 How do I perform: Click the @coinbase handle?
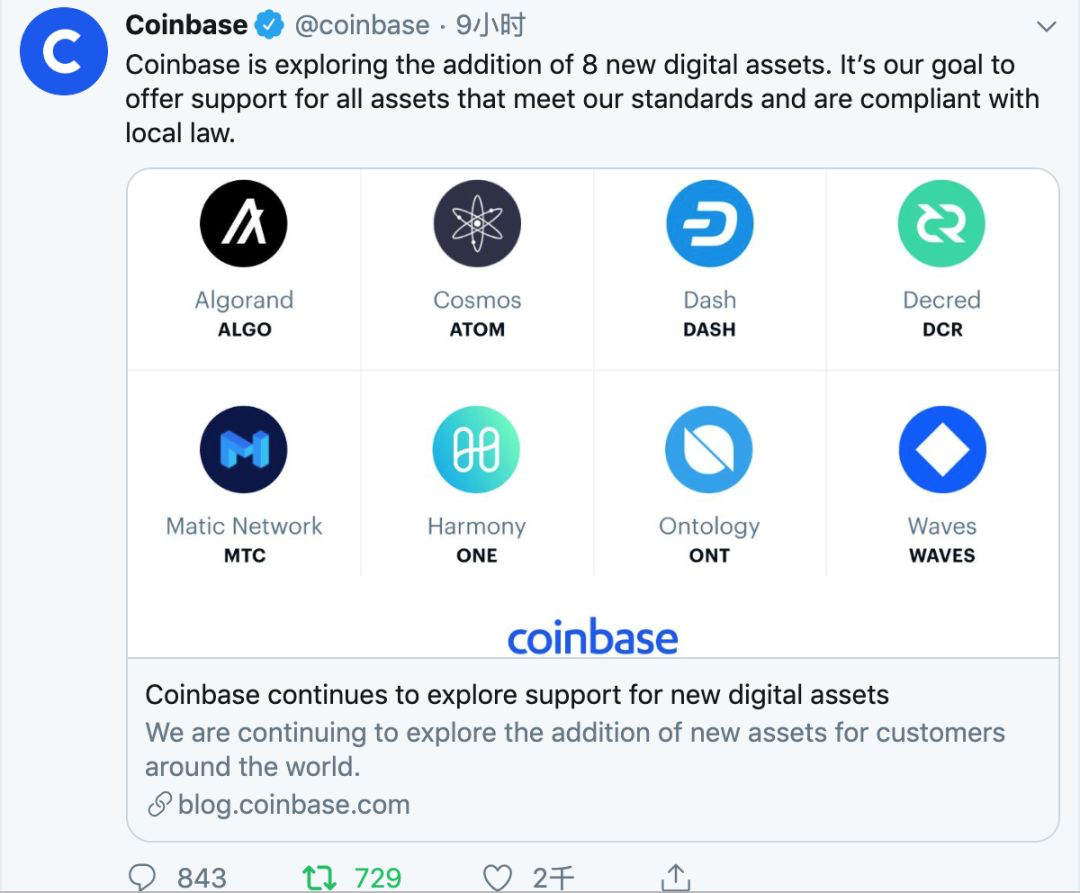point(362,25)
